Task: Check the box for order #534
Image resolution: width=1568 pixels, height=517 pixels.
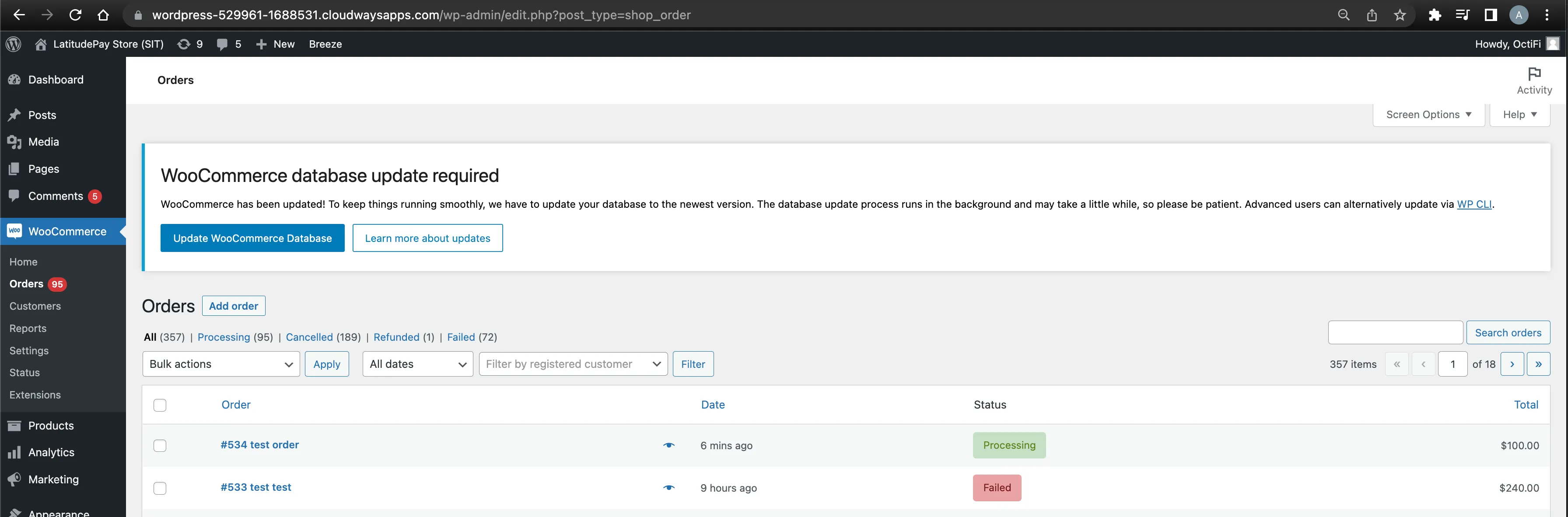Action: [x=160, y=446]
